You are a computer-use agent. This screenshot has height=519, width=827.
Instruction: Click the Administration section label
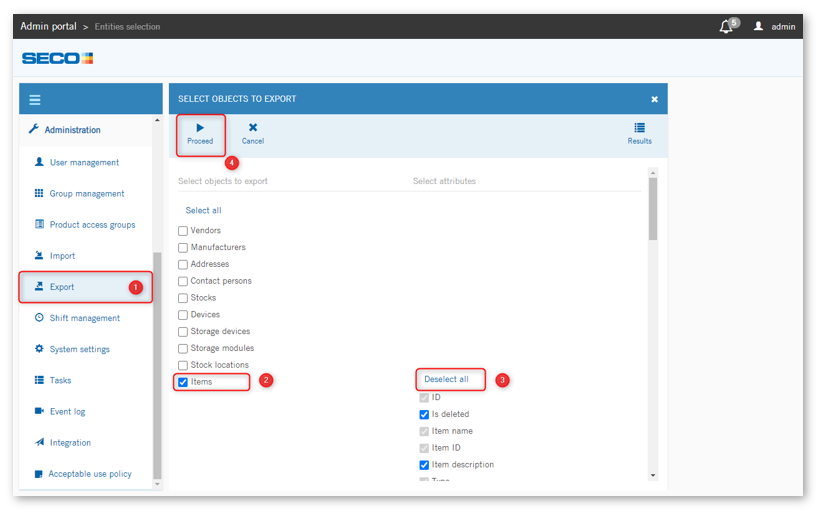pos(72,130)
